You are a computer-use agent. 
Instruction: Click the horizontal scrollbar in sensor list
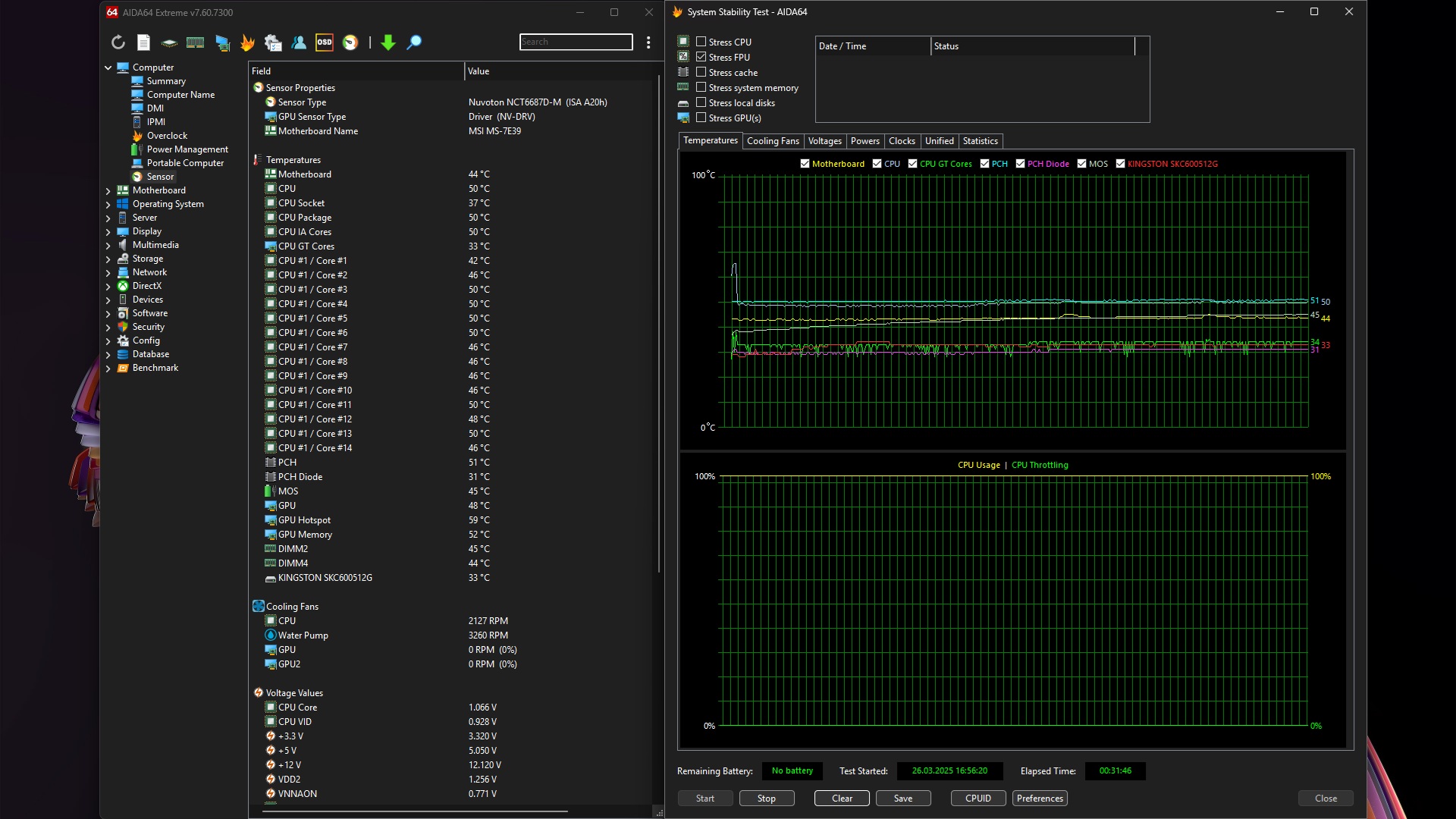point(415,811)
